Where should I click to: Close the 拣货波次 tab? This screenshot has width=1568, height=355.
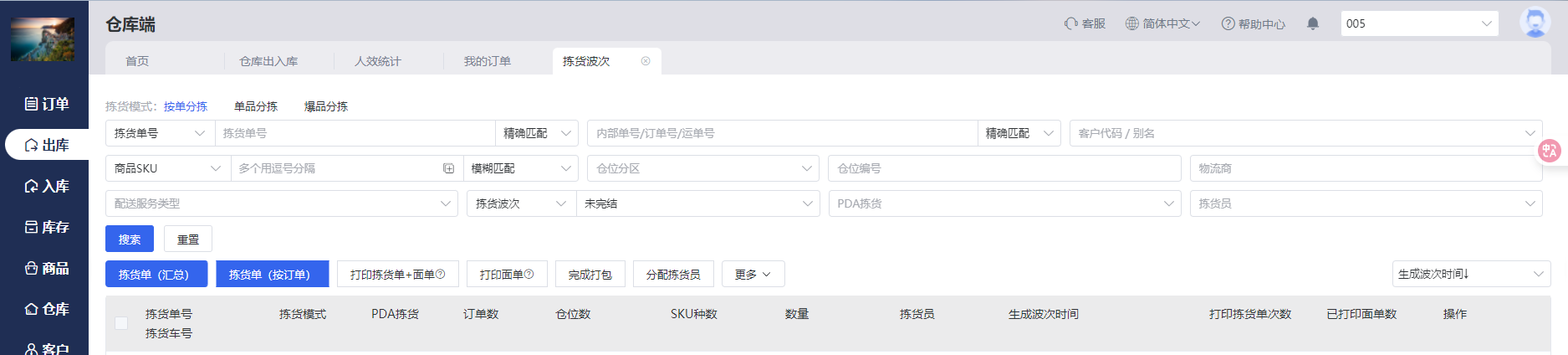tap(646, 61)
